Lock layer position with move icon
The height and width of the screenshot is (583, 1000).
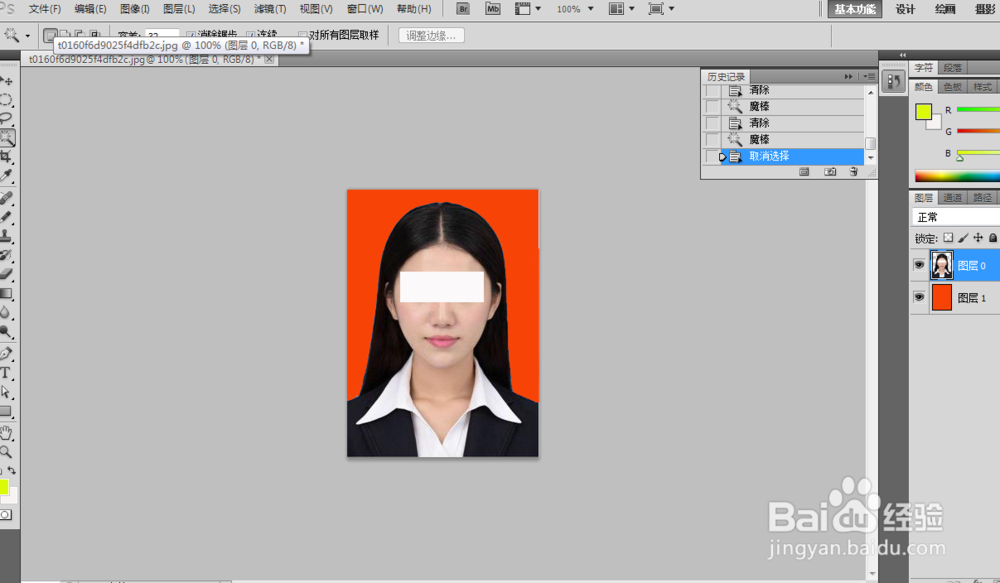click(x=978, y=238)
